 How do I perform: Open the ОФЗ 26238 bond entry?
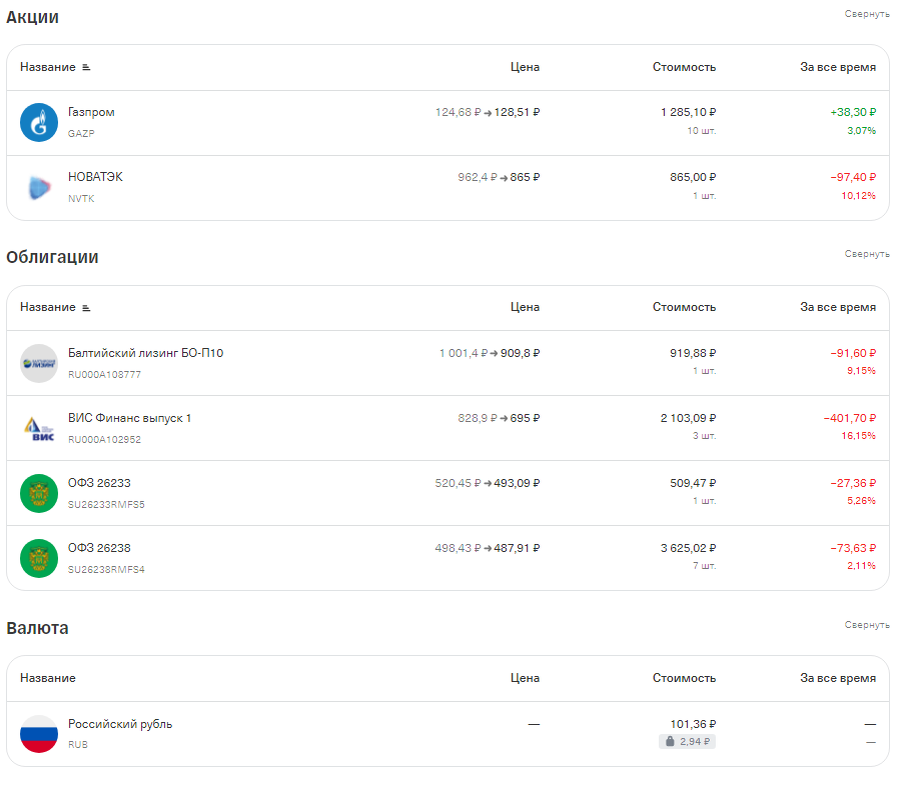coord(99,548)
